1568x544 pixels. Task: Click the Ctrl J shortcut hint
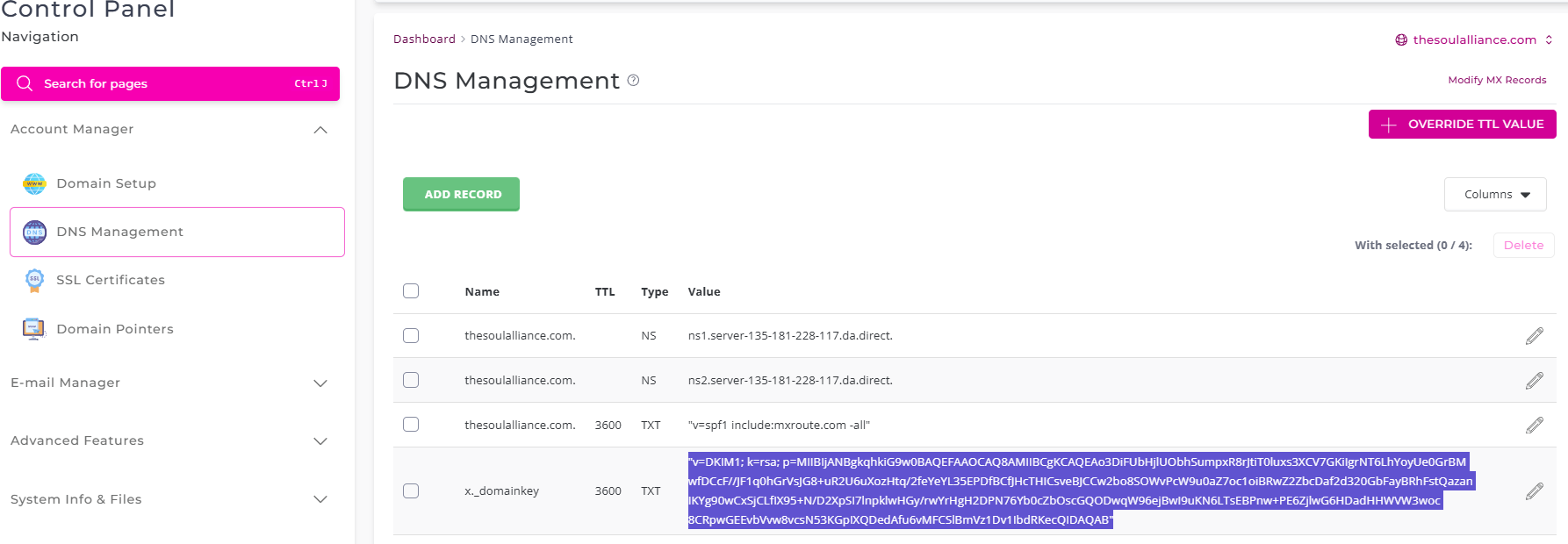click(311, 83)
